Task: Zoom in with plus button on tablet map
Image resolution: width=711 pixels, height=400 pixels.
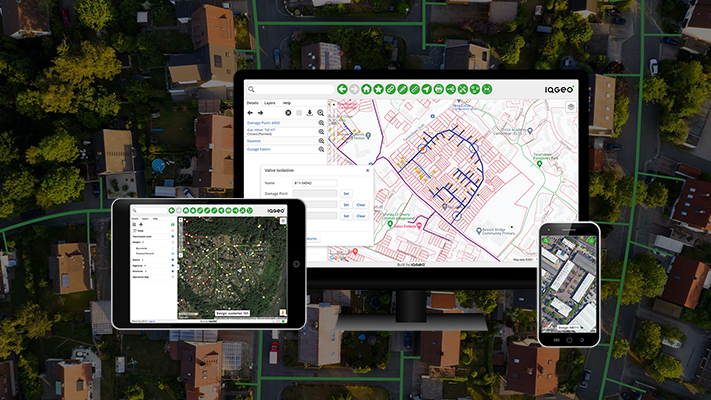Action: (x=181, y=220)
